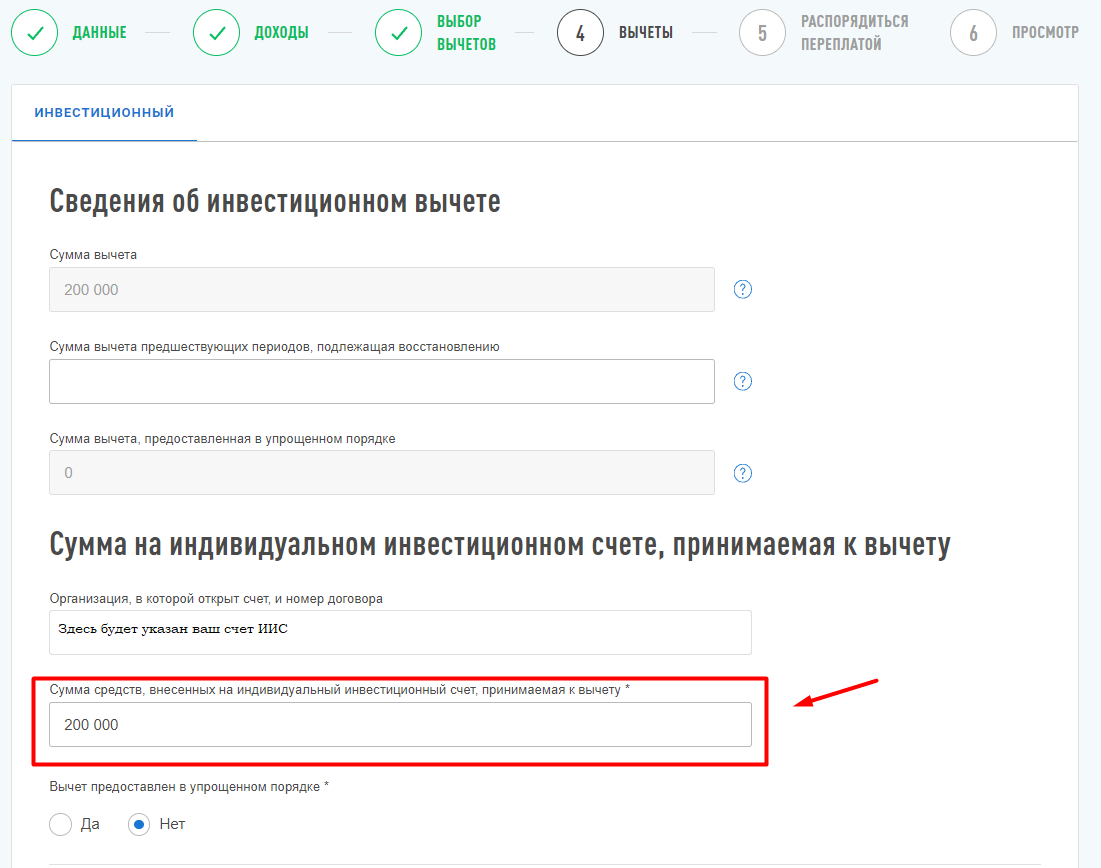Click the Вычет предоставлен в упрощенном порядке label
This screenshot has width=1101, height=868.
point(189,787)
